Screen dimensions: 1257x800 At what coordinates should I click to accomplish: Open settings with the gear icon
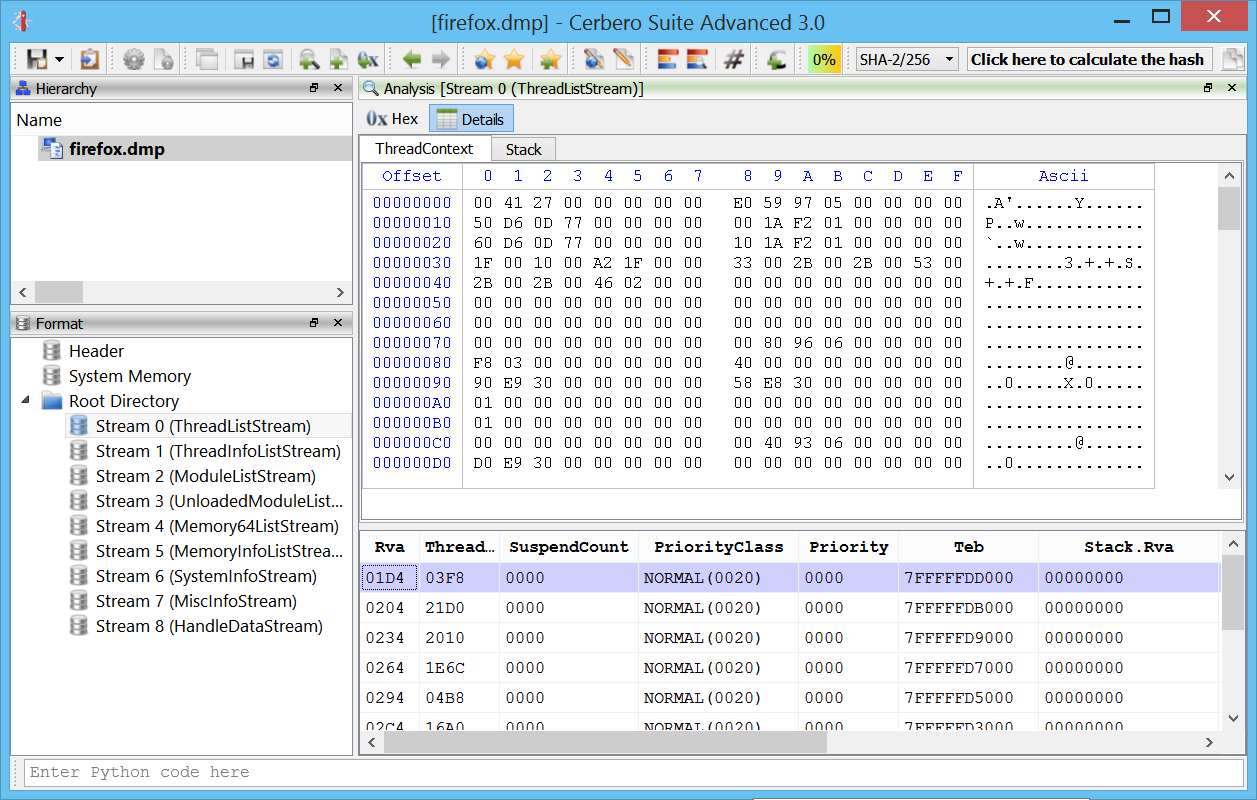[x=134, y=59]
